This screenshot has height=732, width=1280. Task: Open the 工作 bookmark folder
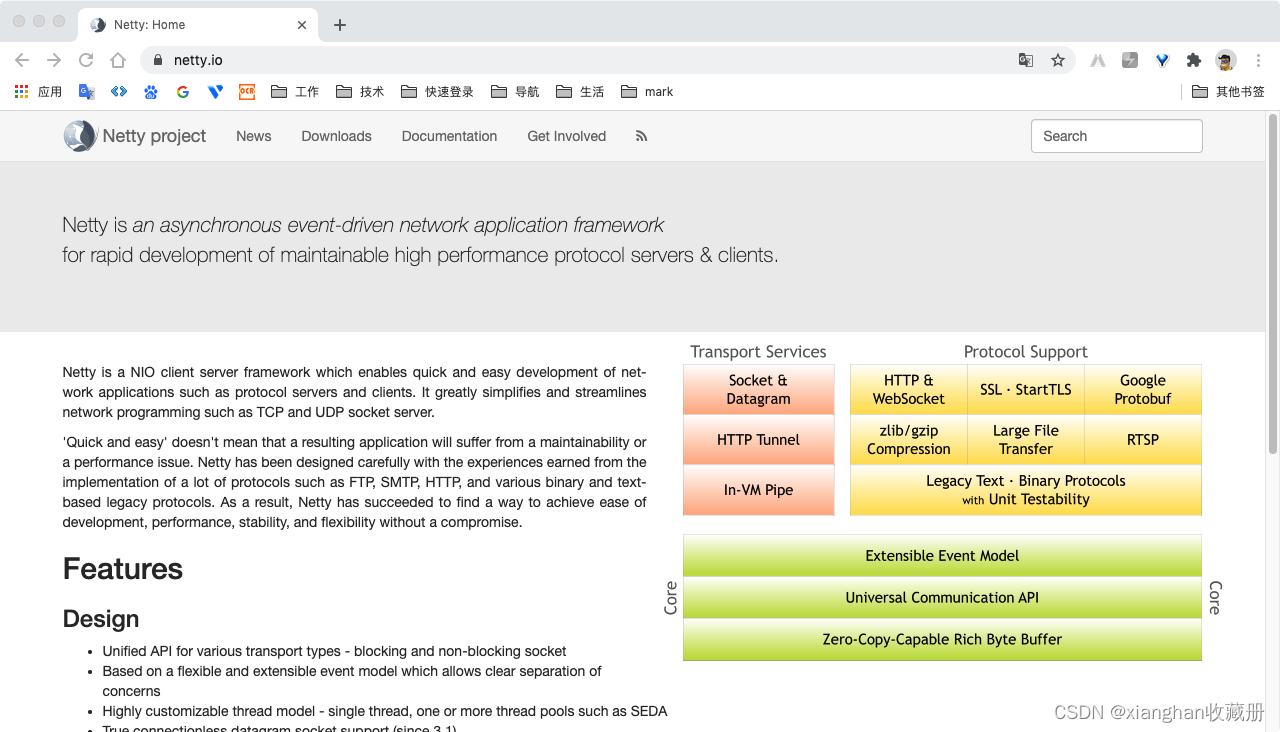tap(295, 91)
